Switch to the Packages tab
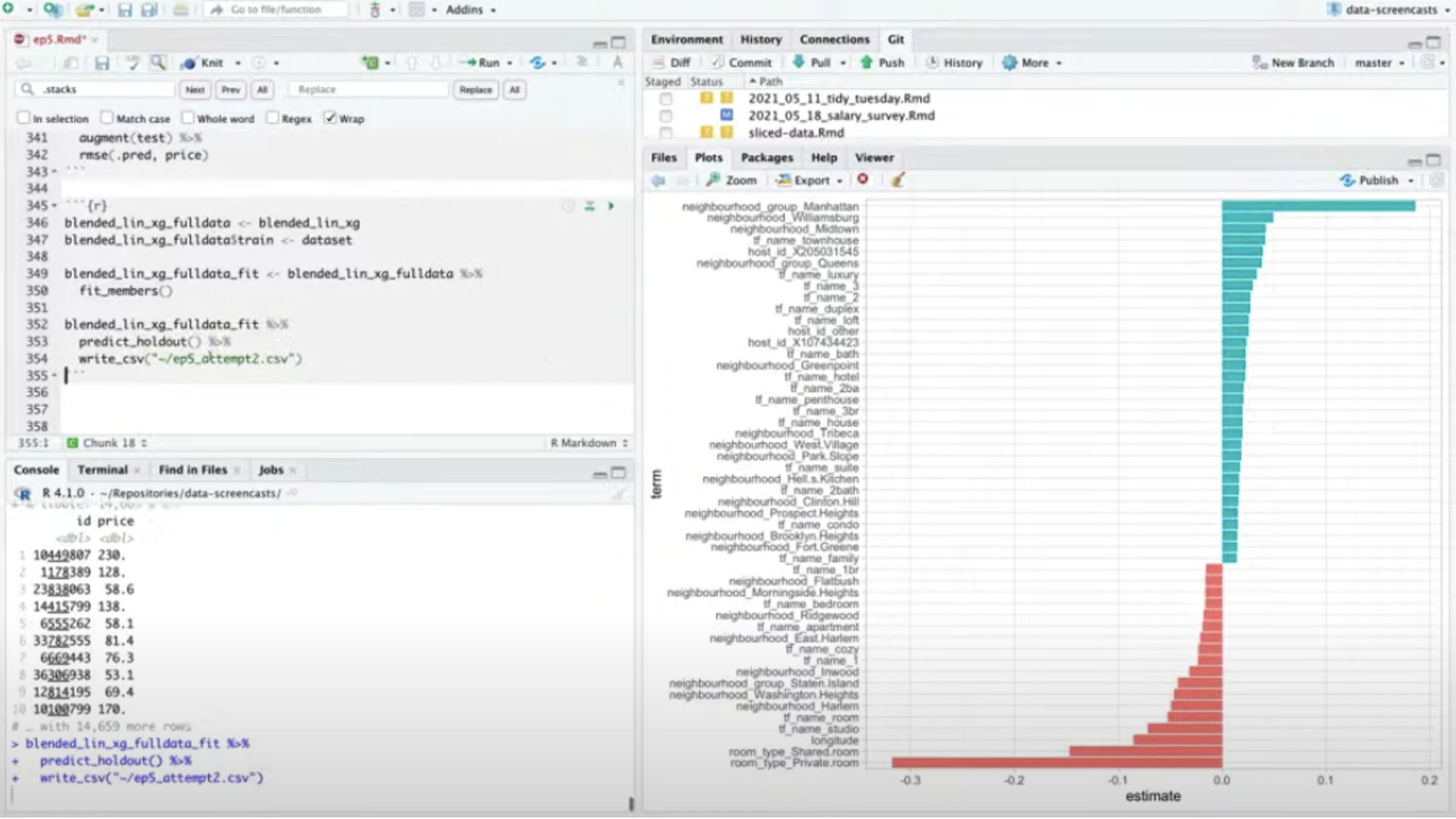The width and height of the screenshot is (1456, 819). 767,157
